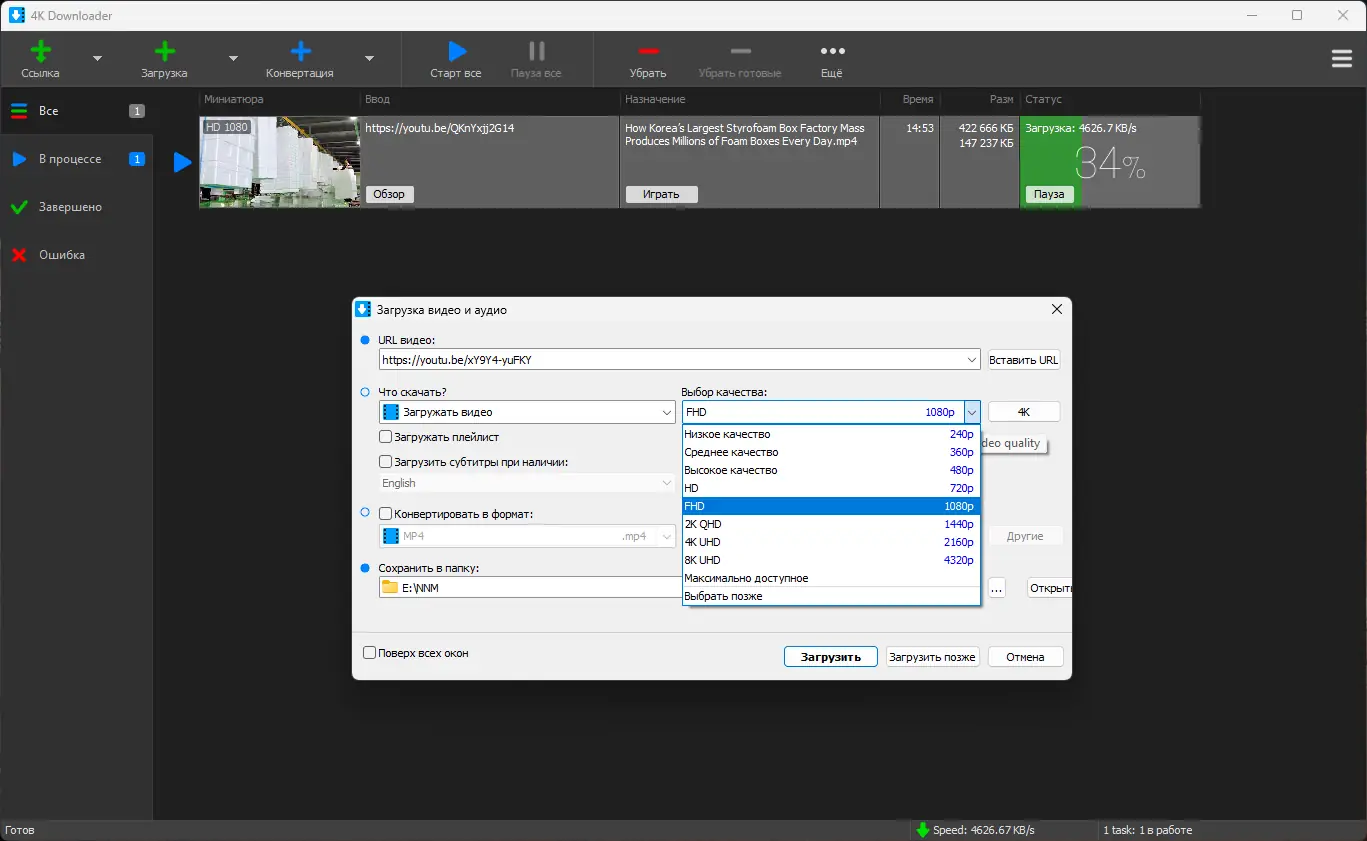Open the Ещё three-dots toolbar icon

pos(832,52)
